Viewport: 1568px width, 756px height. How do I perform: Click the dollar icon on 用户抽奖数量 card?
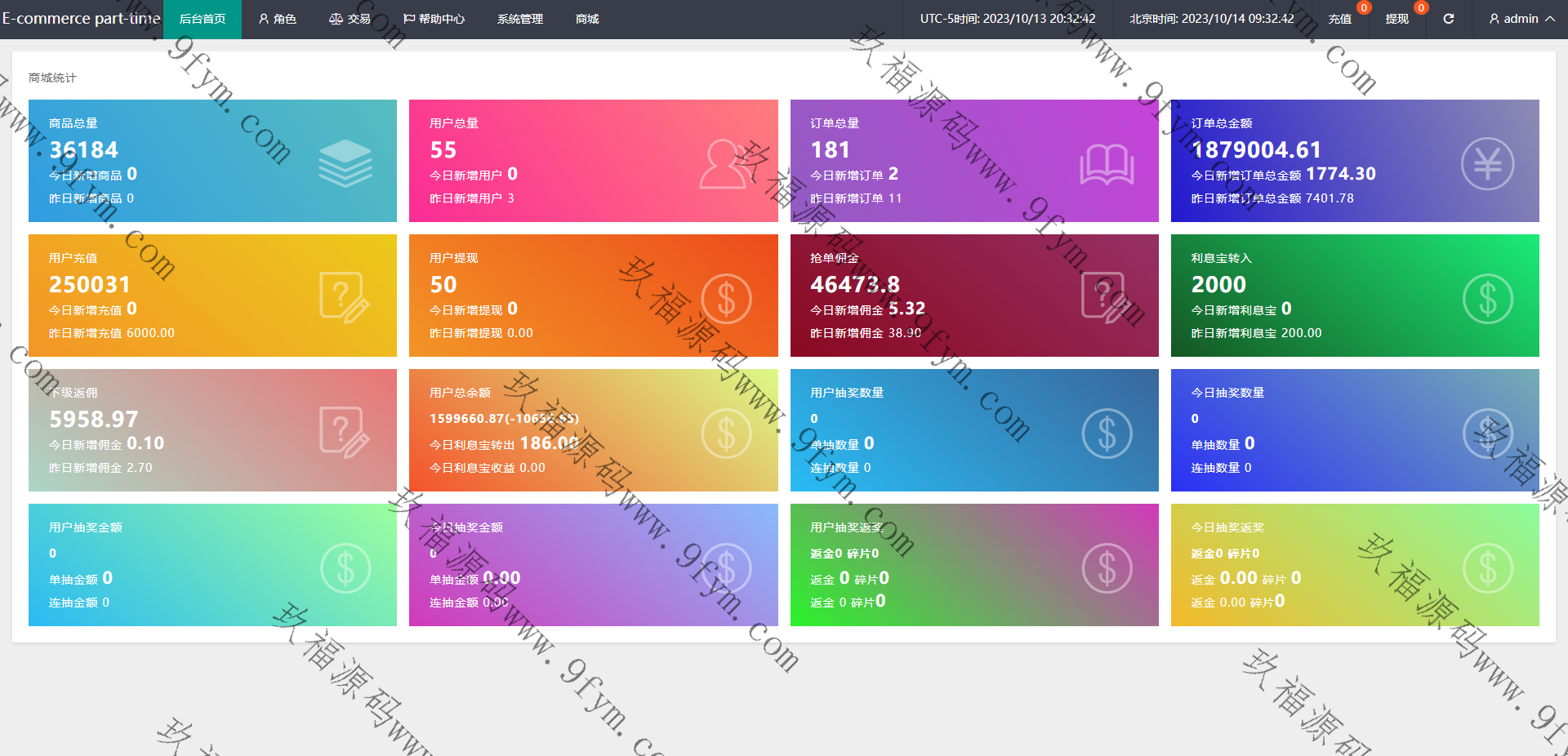coord(1107,434)
